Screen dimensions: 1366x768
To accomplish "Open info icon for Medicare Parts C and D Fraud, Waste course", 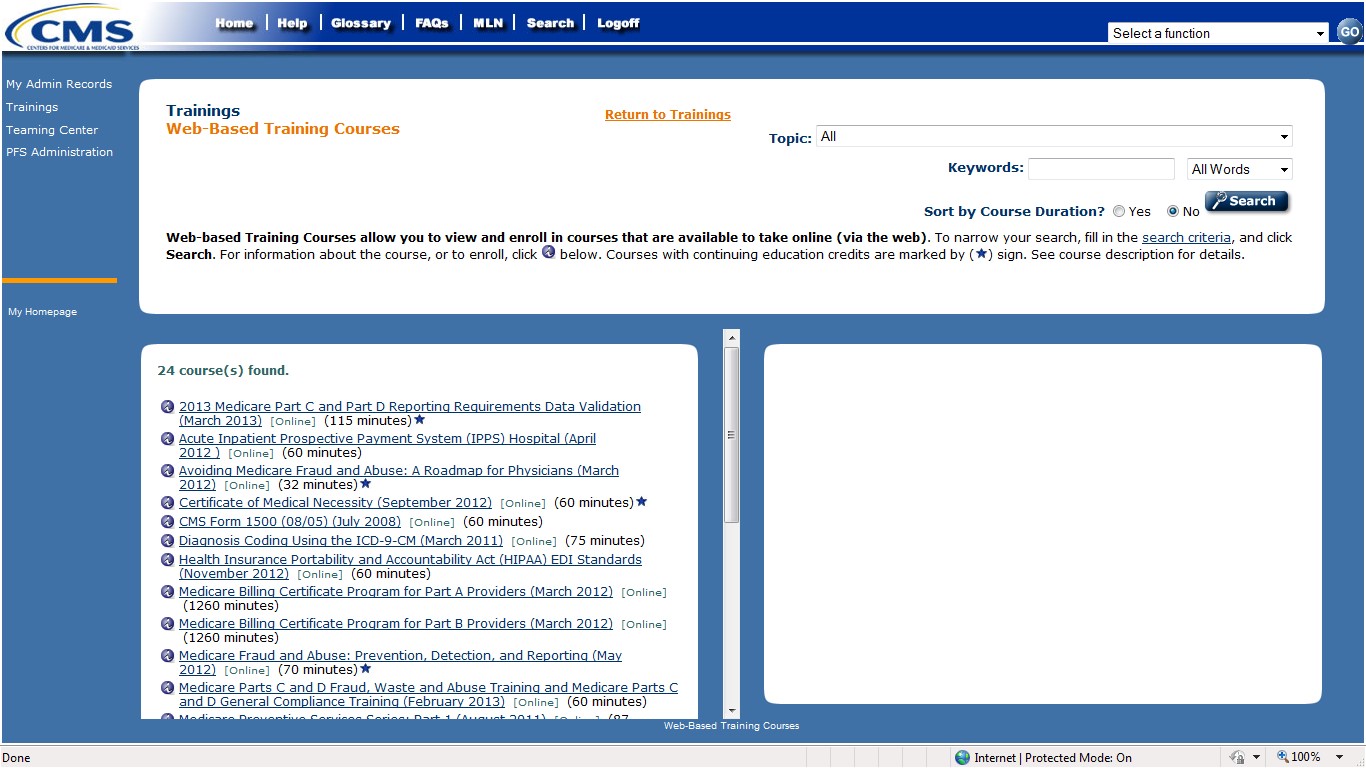I will (167, 688).
